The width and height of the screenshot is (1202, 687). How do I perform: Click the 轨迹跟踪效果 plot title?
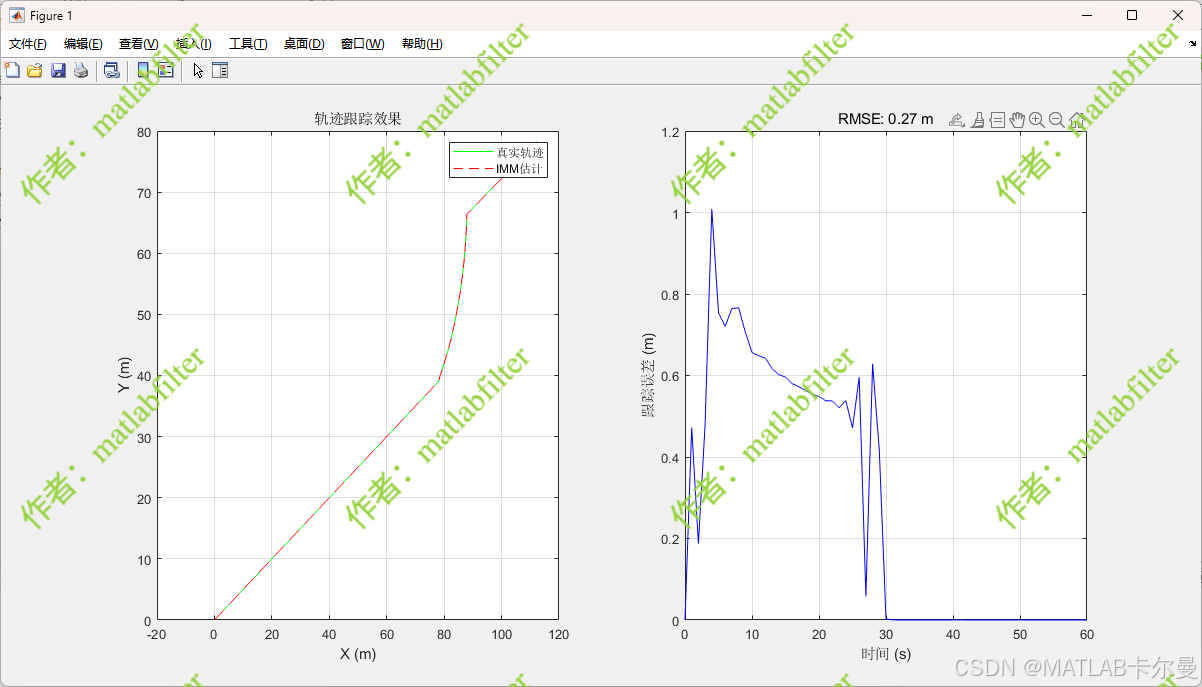coord(358,119)
